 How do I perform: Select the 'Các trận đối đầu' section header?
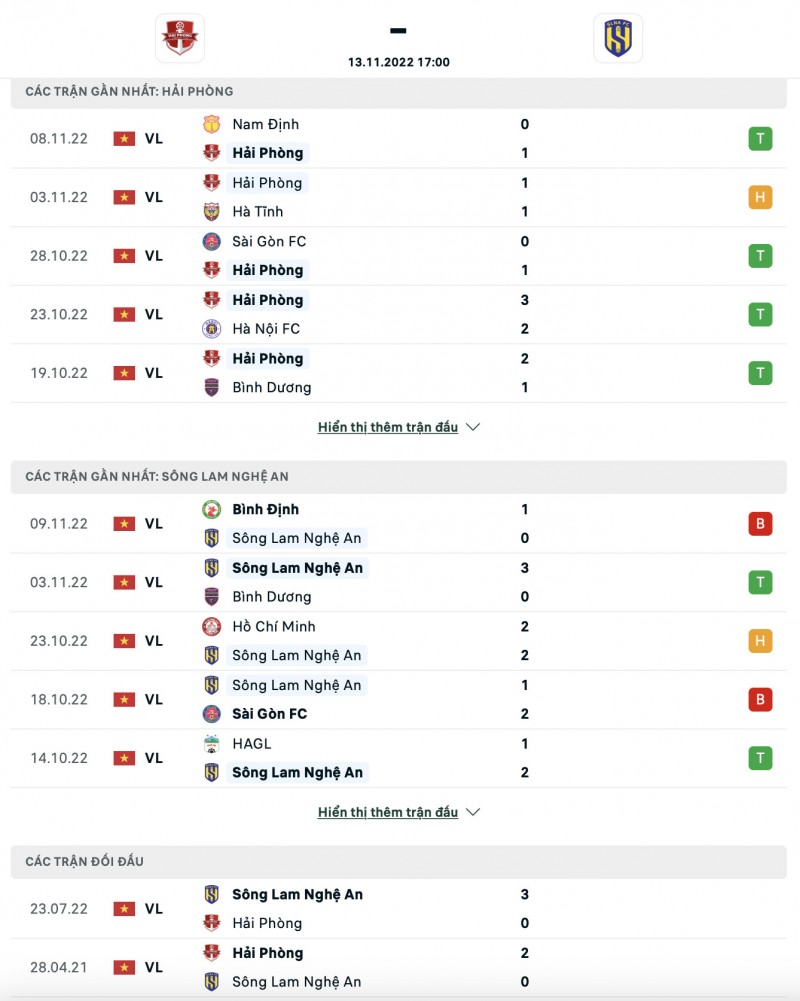pos(85,861)
